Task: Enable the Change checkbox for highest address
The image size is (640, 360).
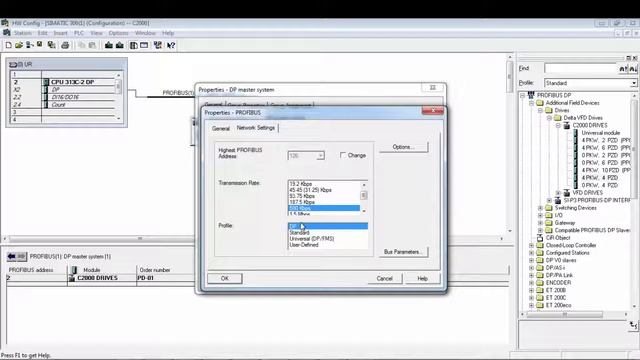Action: click(343, 155)
